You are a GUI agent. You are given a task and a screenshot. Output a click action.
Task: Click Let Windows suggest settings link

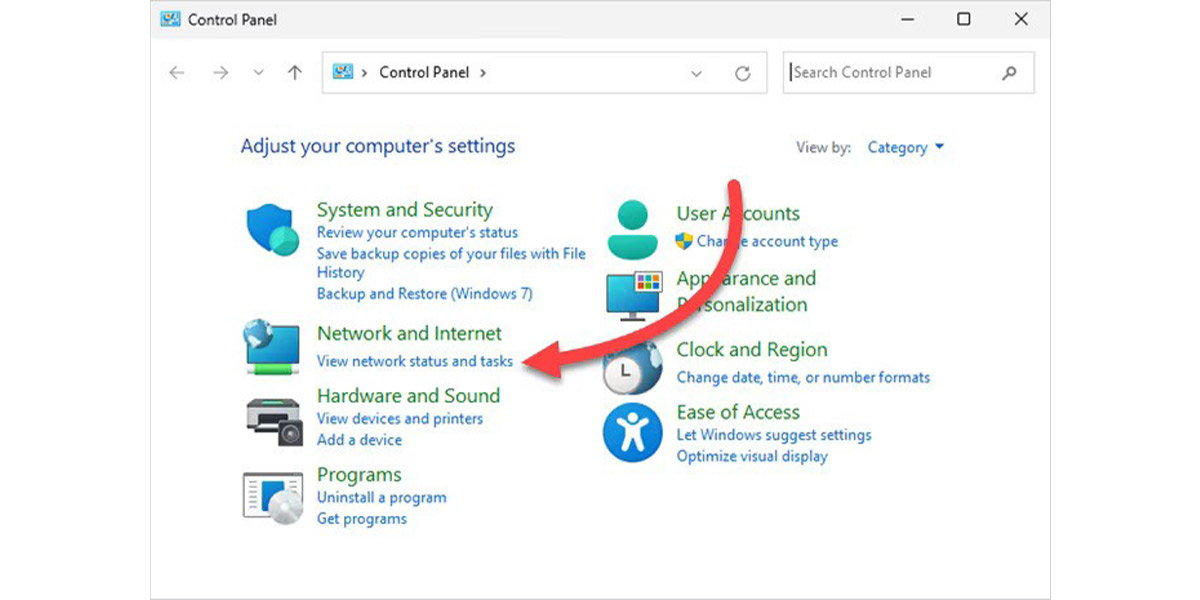click(x=774, y=435)
